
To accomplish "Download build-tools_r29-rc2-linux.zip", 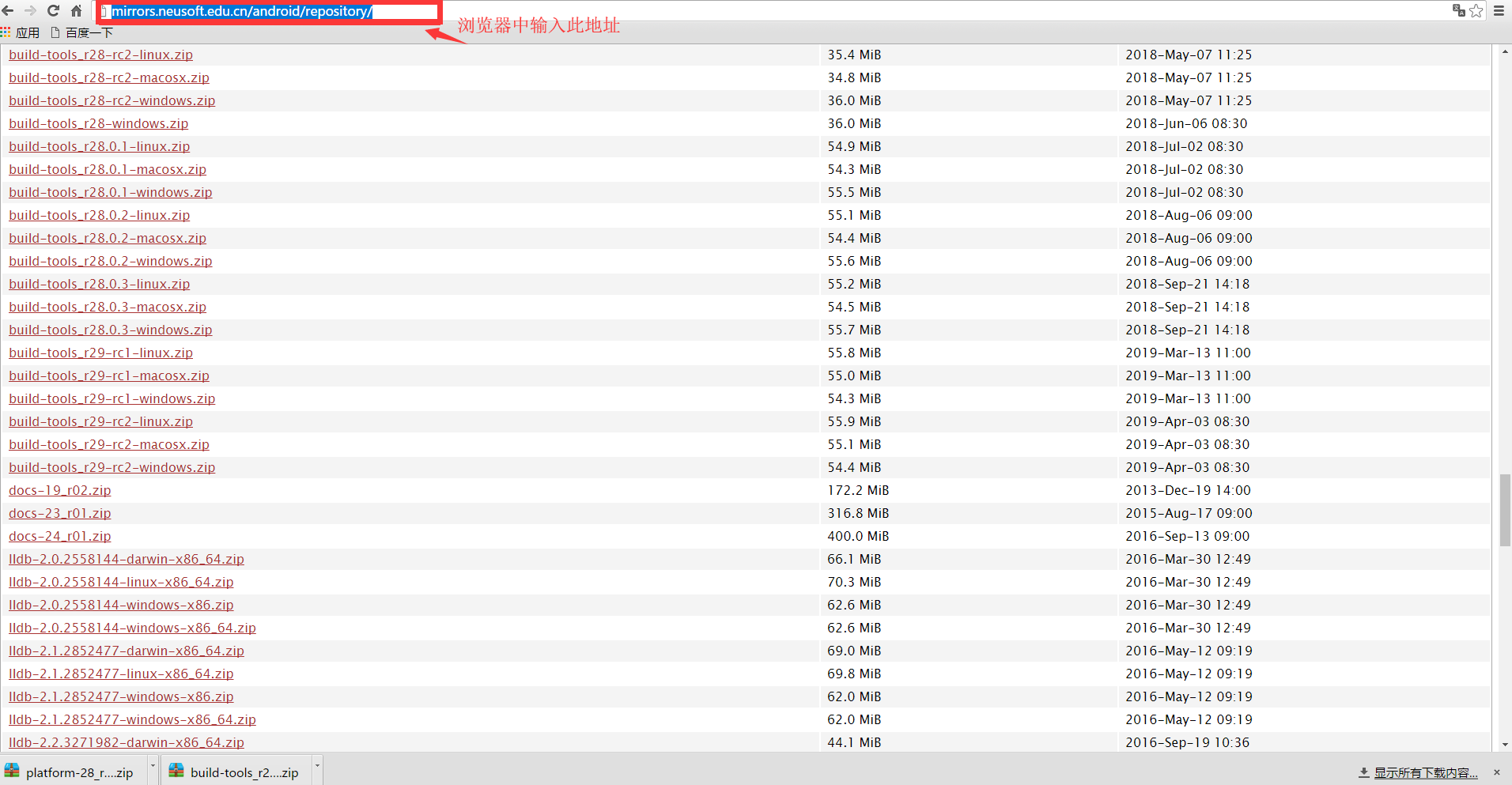I will (x=100, y=421).
